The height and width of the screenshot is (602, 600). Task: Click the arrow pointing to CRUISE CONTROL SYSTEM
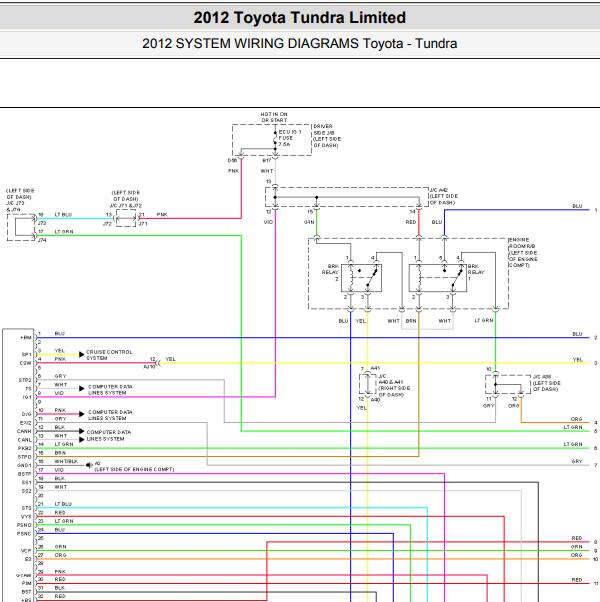click(81, 354)
